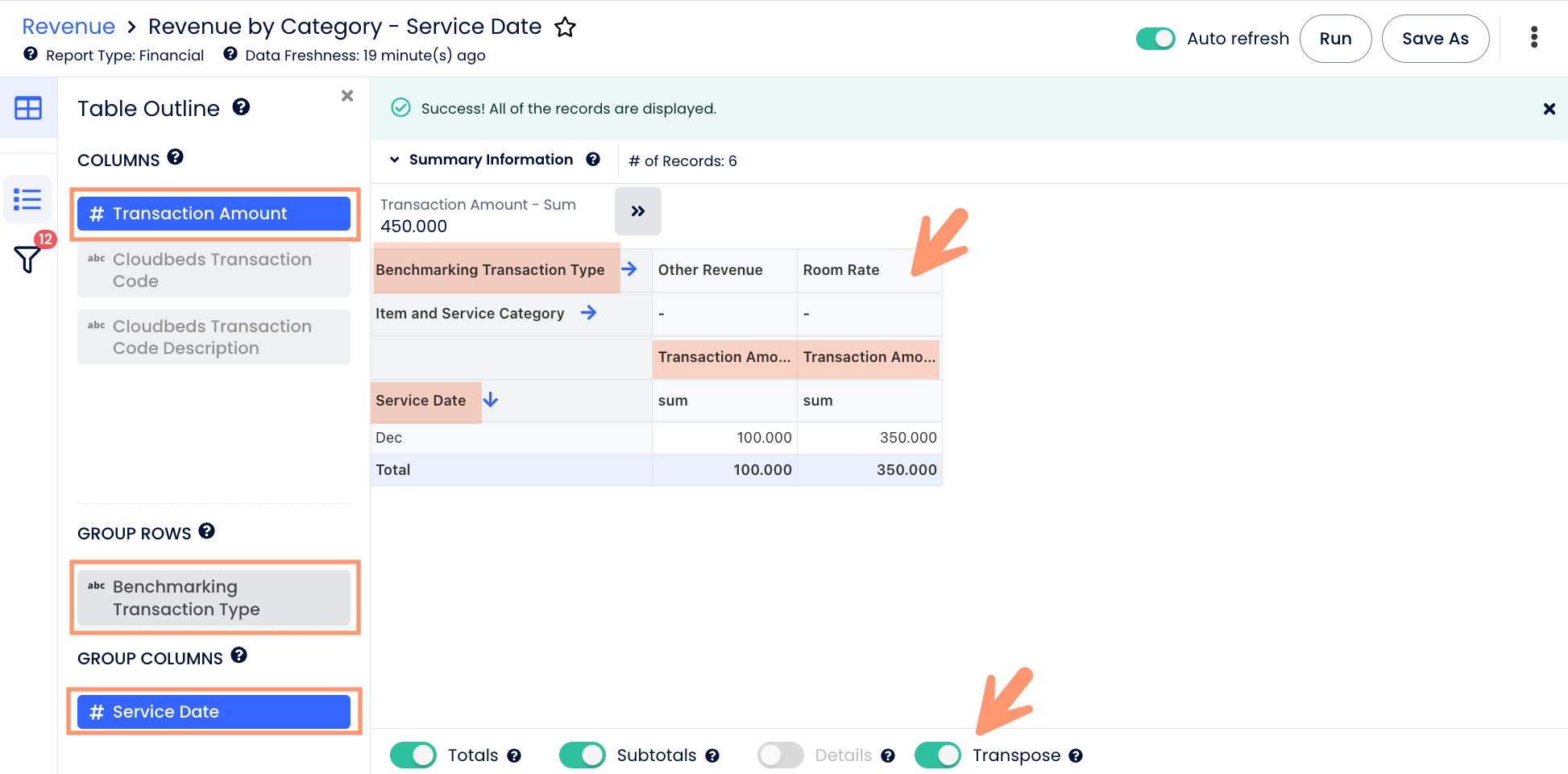Click the Group Rows help icon

pyautogui.click(x=207, y=531)
